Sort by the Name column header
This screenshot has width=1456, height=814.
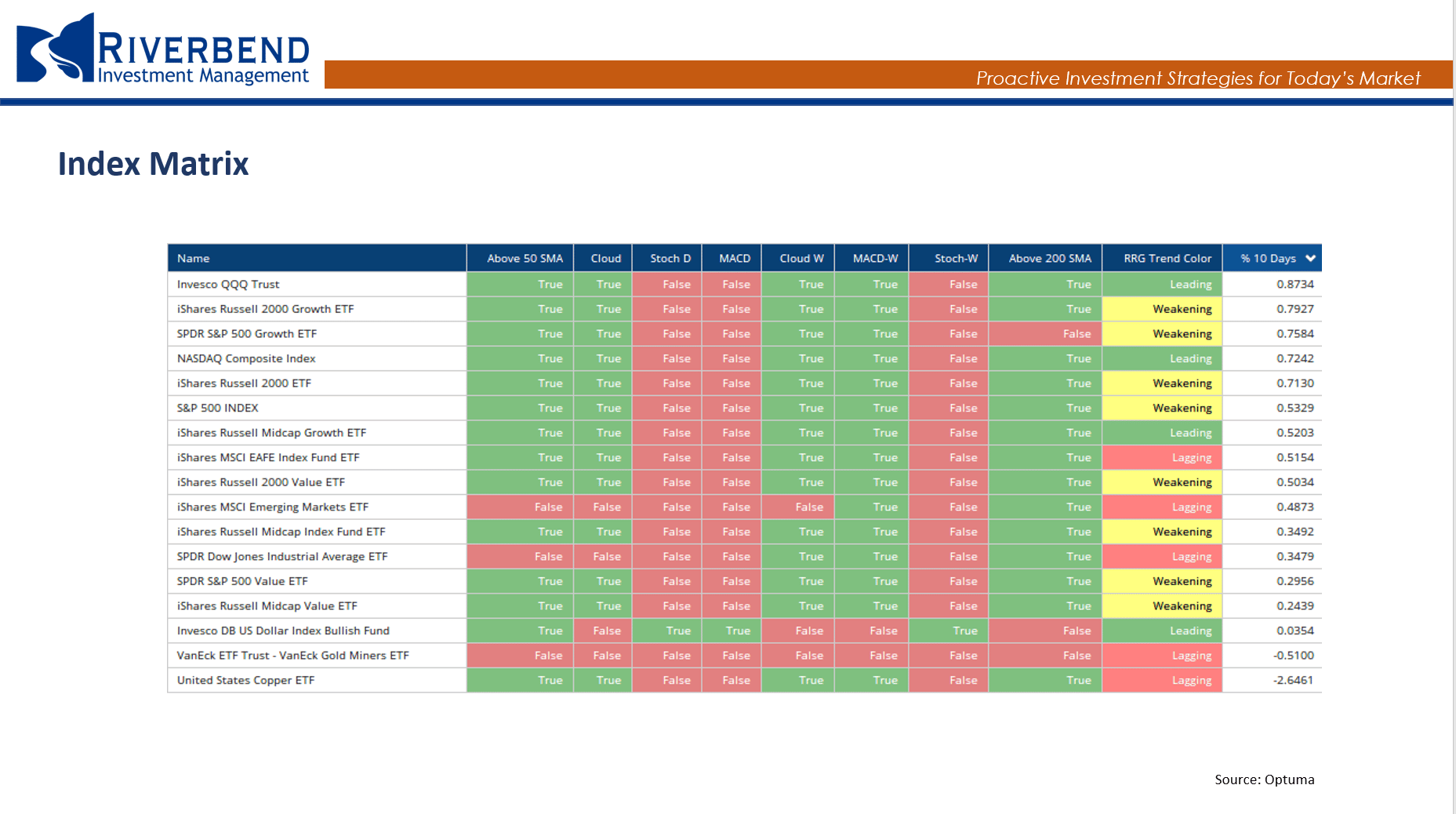point(317,258)
